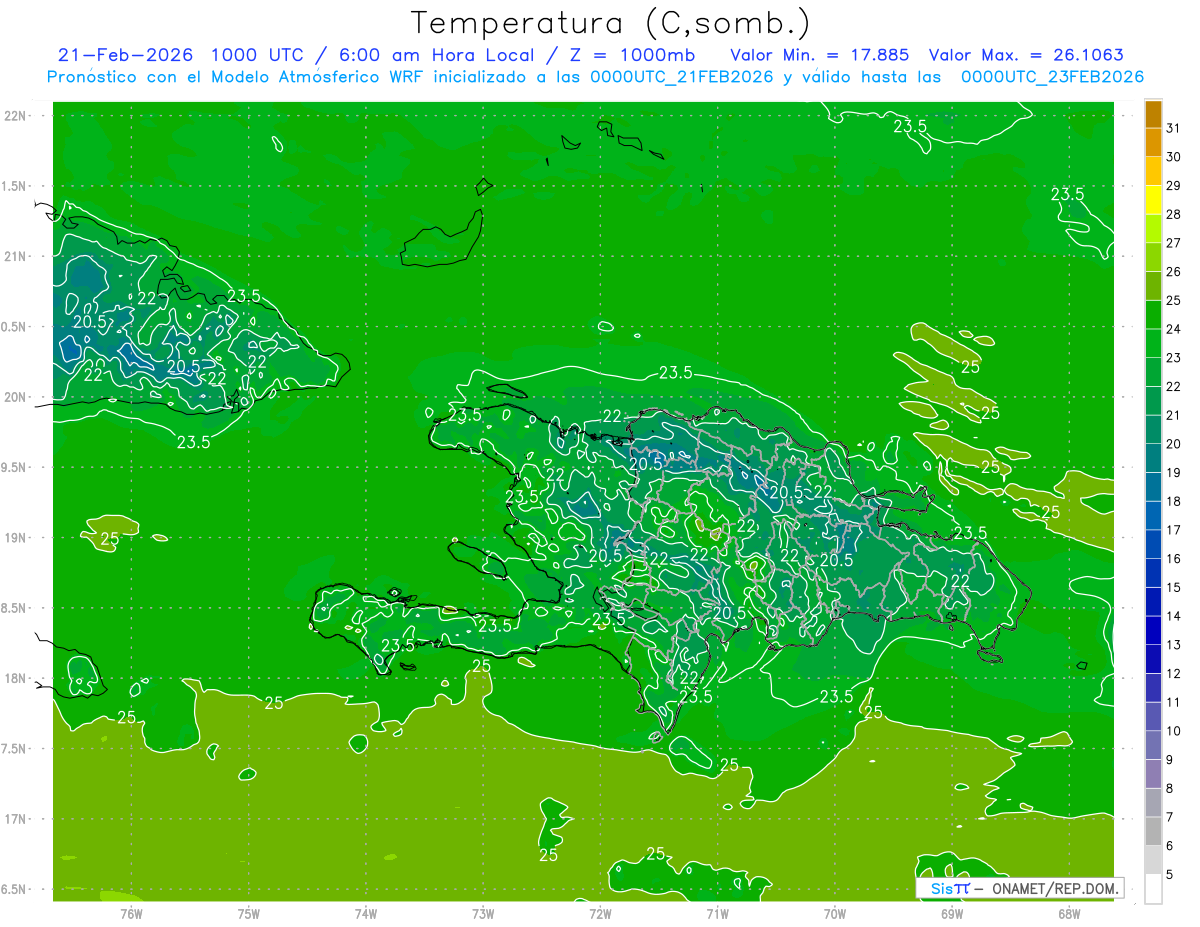Click the '17N' latitude axis label
This screenshot has width=1200, height=927.
pyautogui.click(x=14, y=820)
